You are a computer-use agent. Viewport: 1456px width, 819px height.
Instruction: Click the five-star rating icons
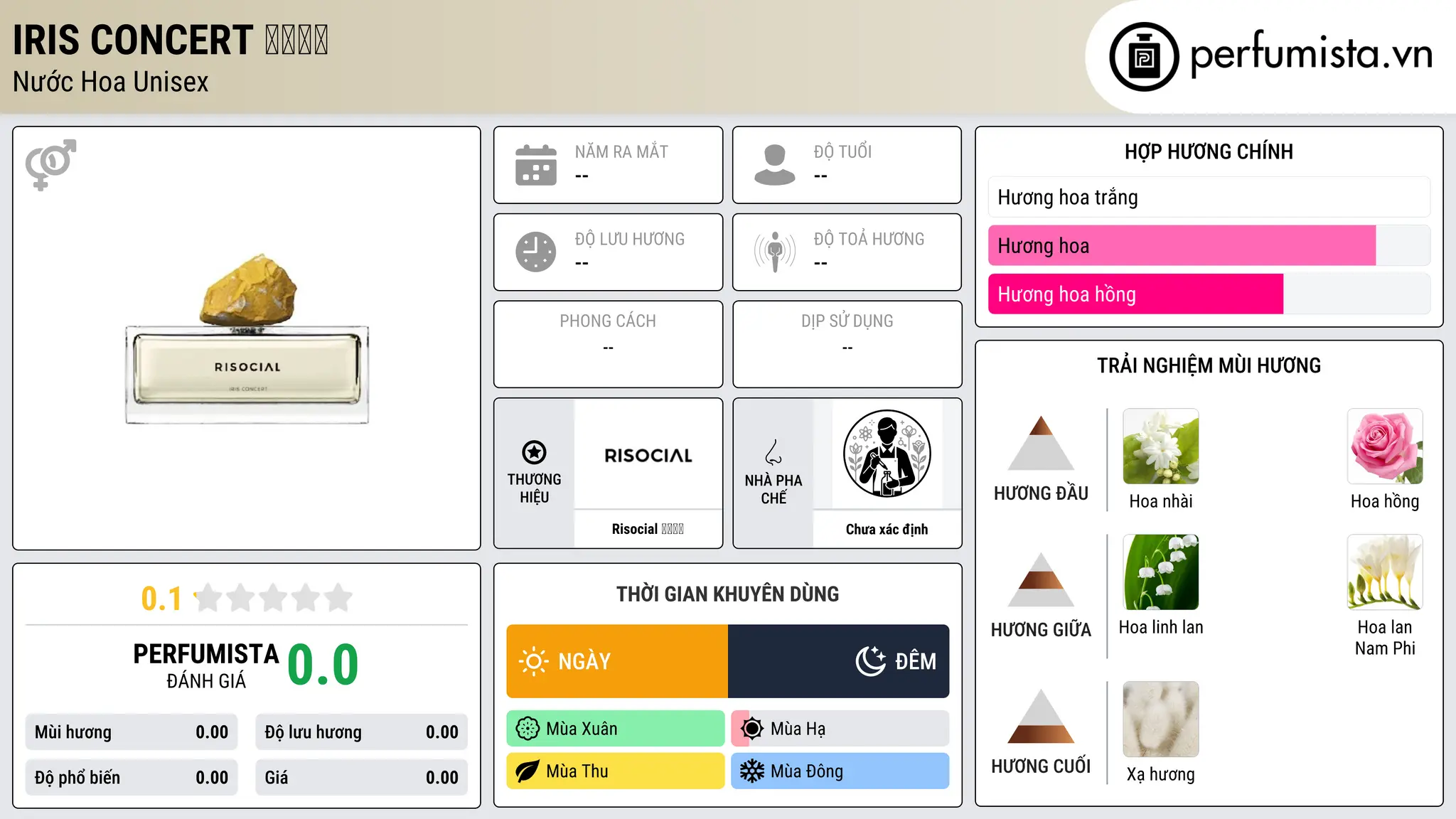pyautogui.click(x=274, y=598)
